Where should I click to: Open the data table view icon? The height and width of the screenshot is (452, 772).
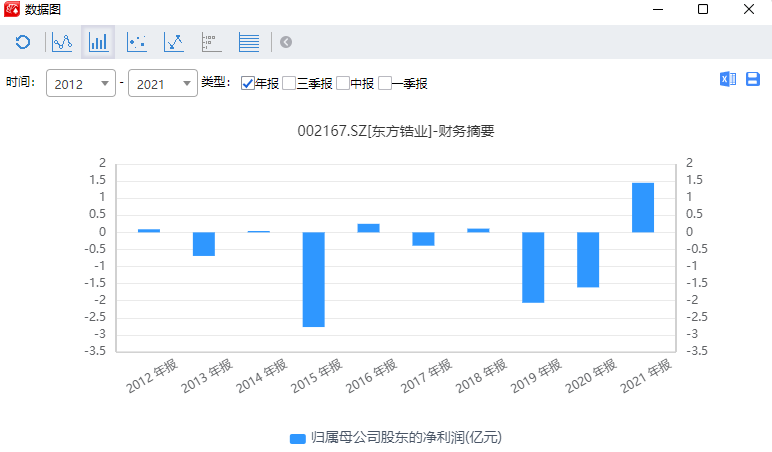[x=249, y=42]
